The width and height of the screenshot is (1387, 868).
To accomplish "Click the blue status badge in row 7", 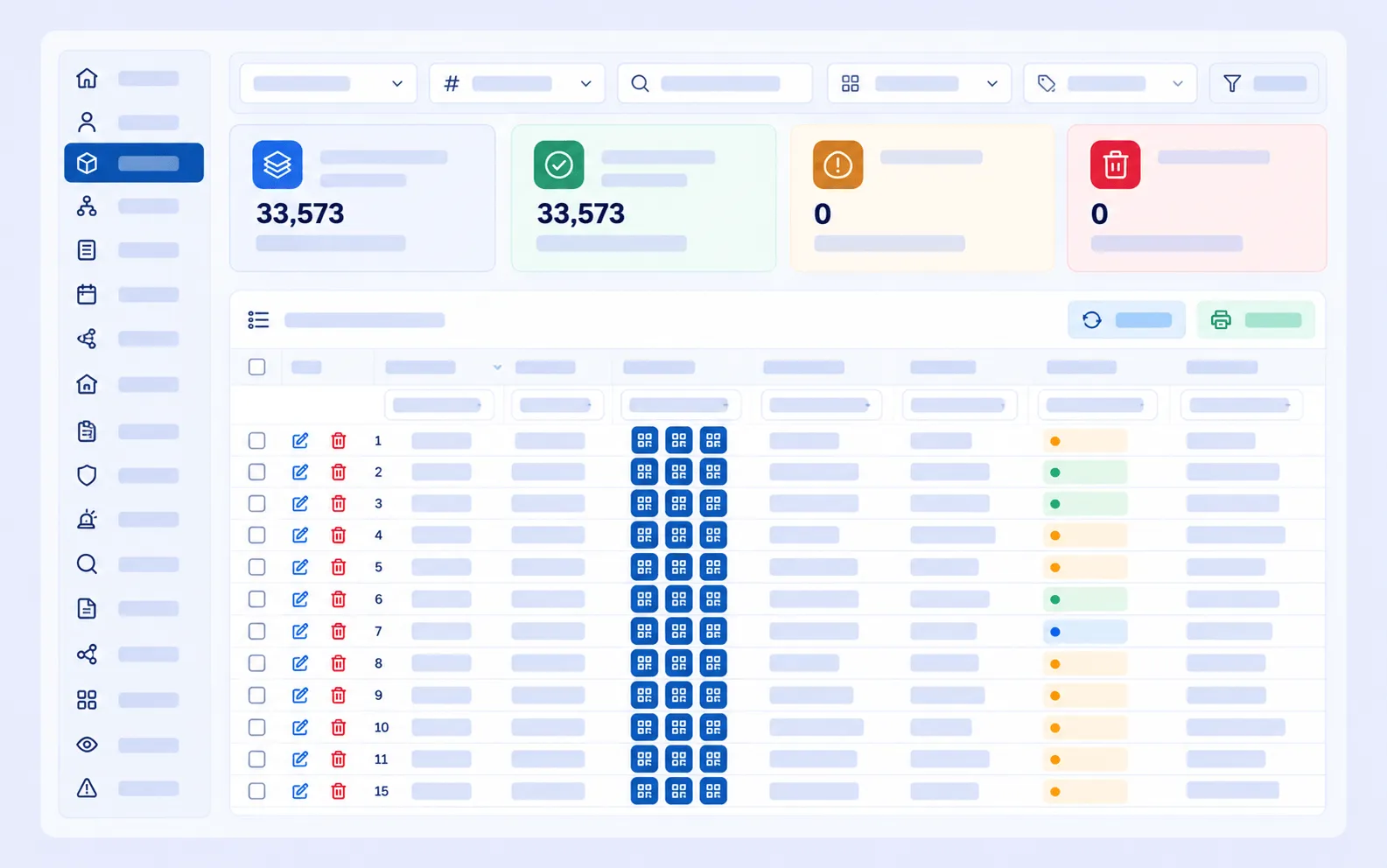I will click(1085, 632).
